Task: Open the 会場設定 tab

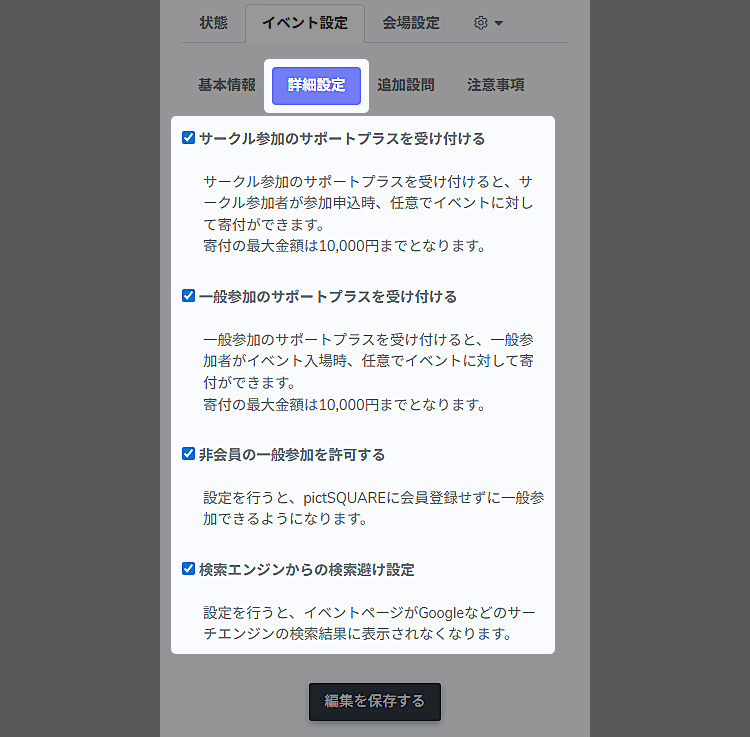Action: pyautogui.click(x=410, y=23)
